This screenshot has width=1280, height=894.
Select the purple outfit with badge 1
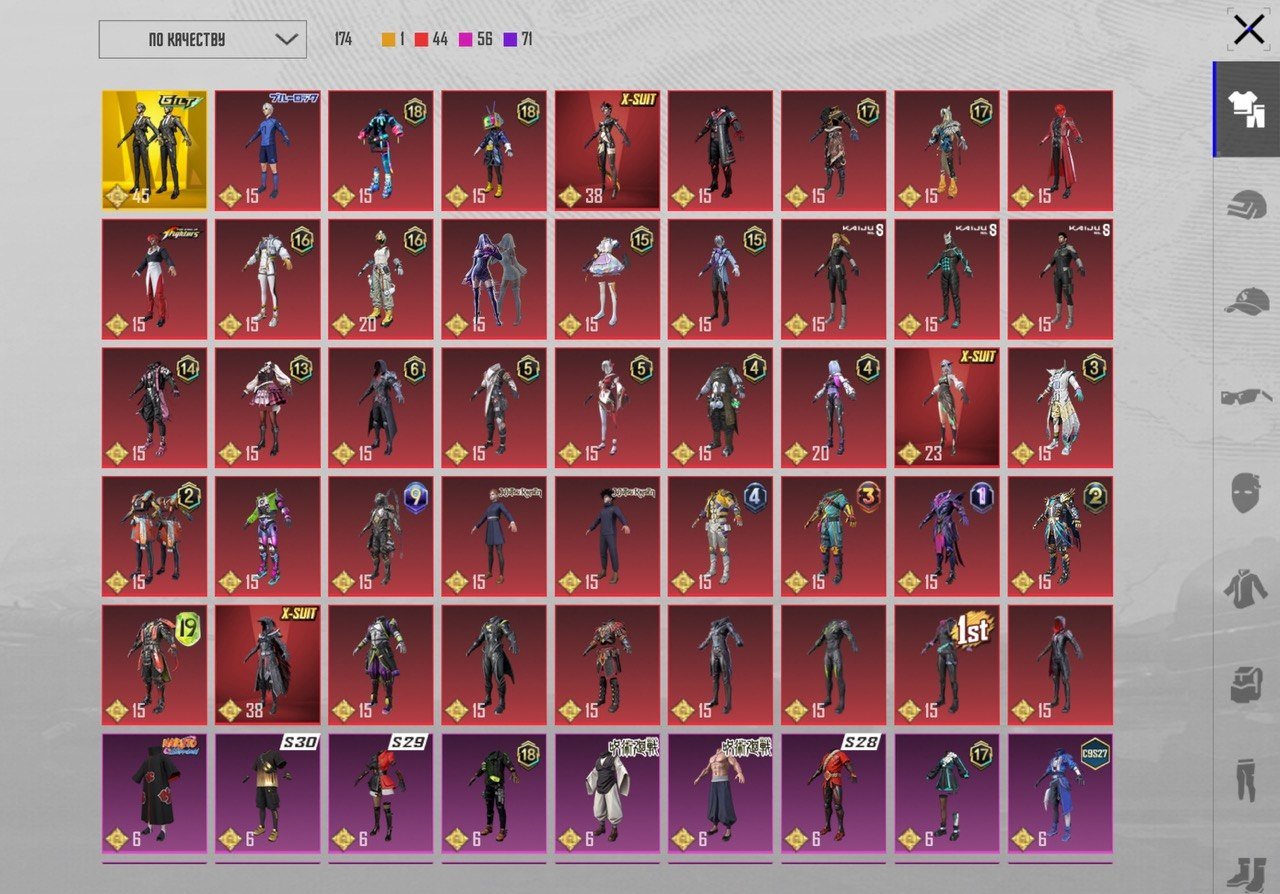point(946,536)
